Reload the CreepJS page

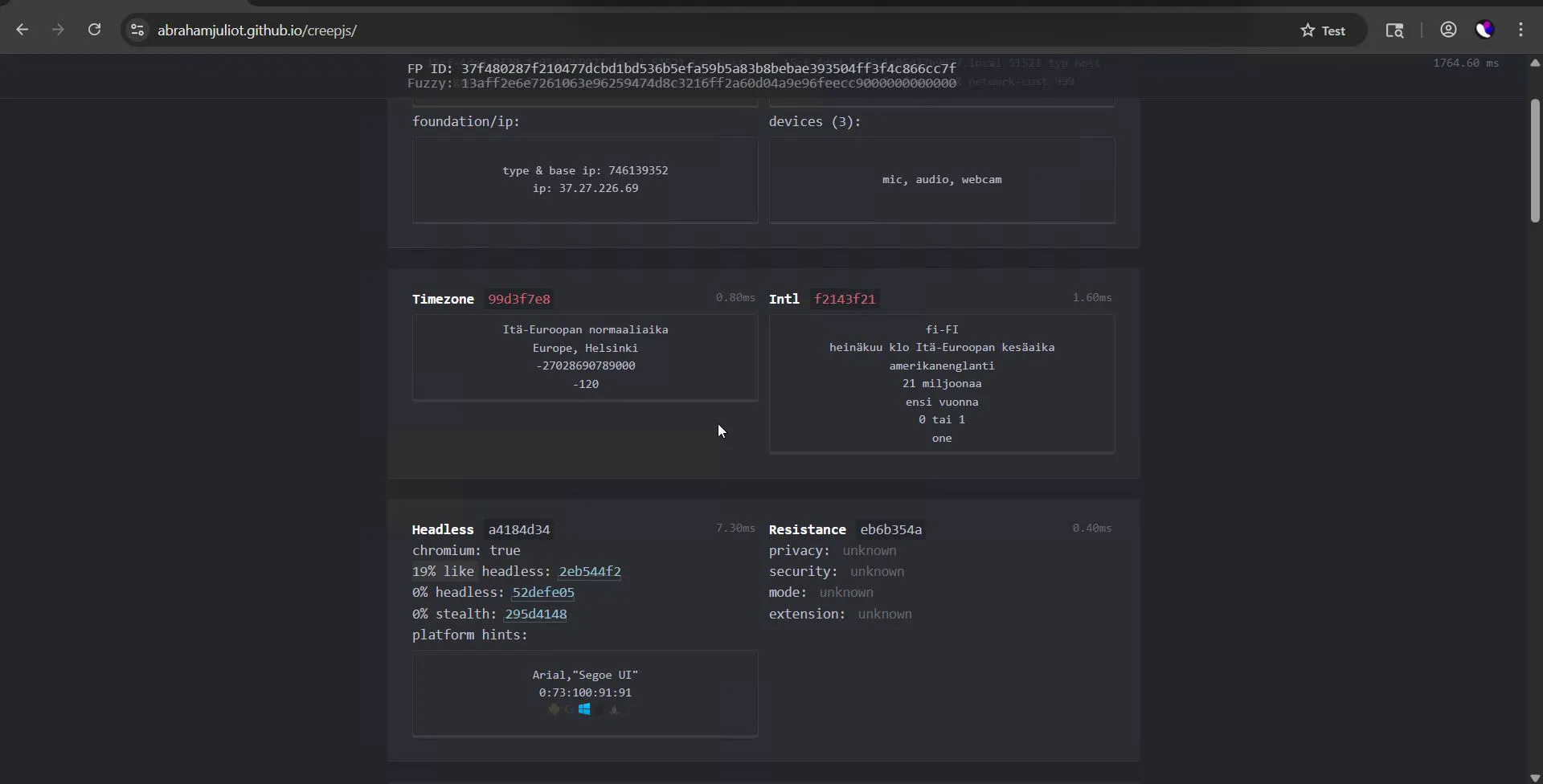94,30
